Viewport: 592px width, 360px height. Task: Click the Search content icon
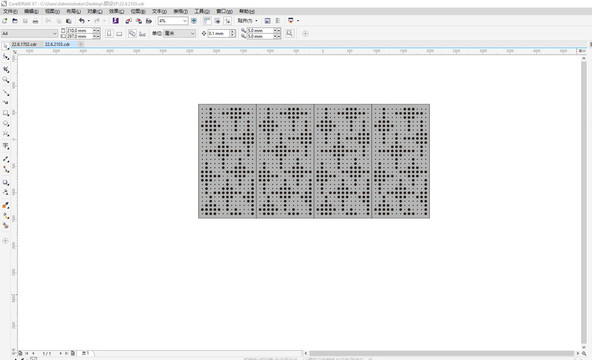point(116,21)
